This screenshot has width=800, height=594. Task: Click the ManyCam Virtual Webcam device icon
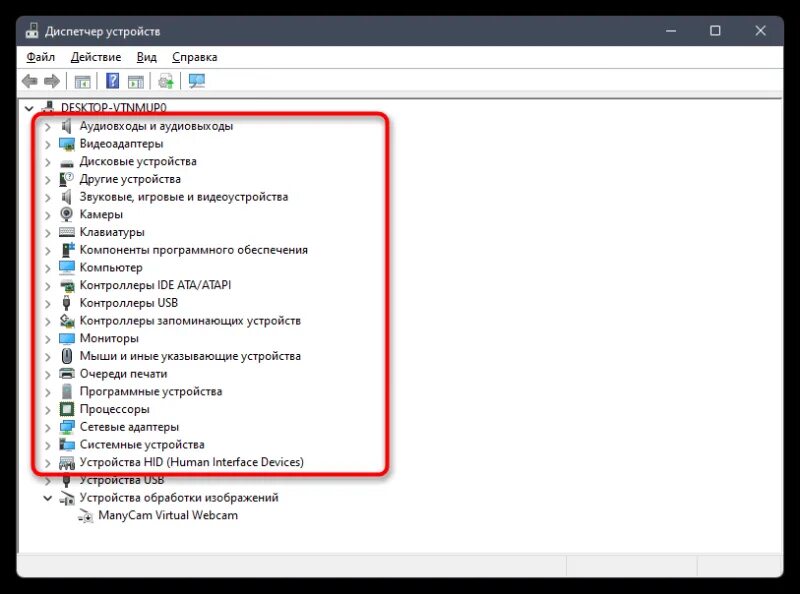86,516
